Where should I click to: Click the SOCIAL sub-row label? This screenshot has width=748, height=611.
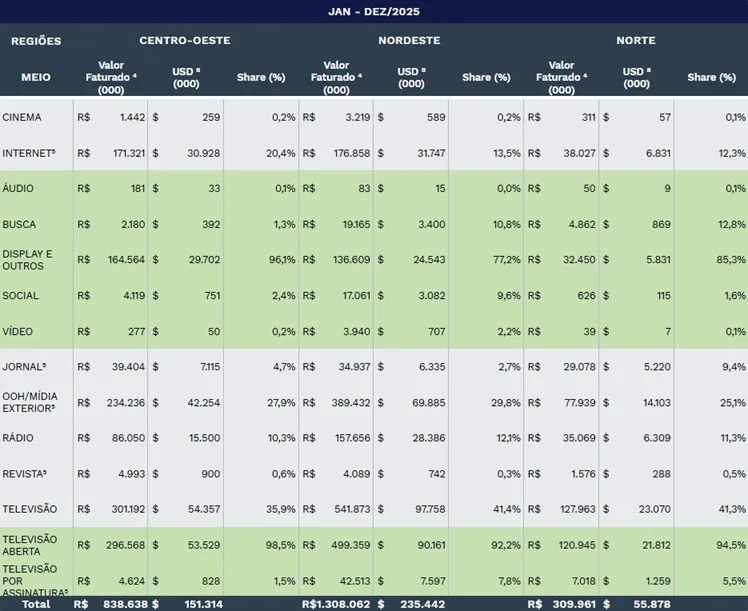[20, 296]
